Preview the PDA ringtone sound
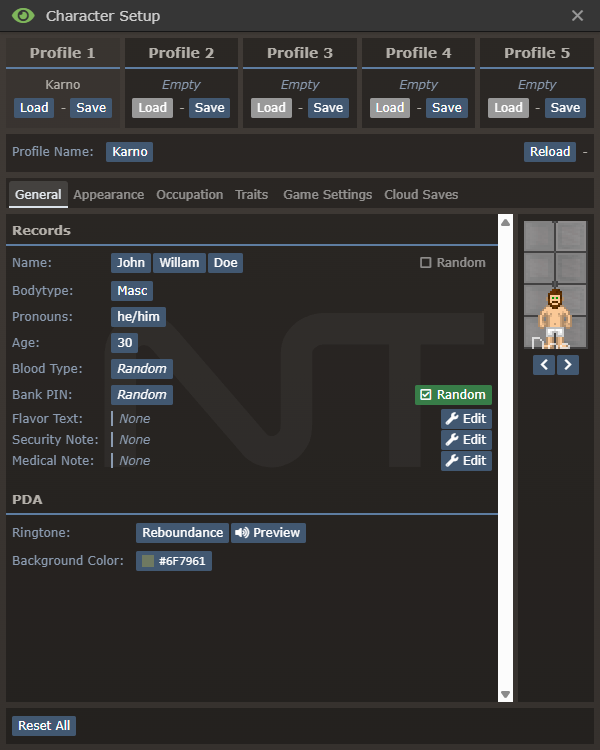Viewport: 600px width, 750px height. 268,533
